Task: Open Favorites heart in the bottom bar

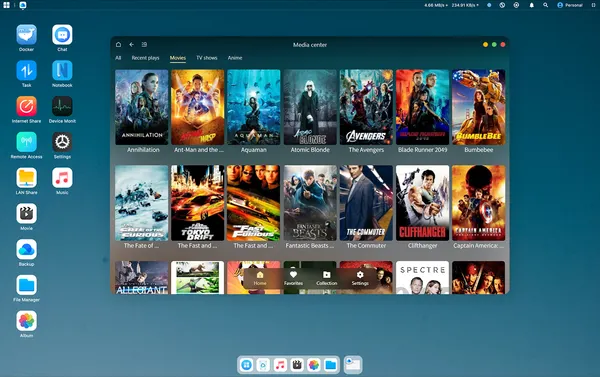Action: (x=293, y=278)
